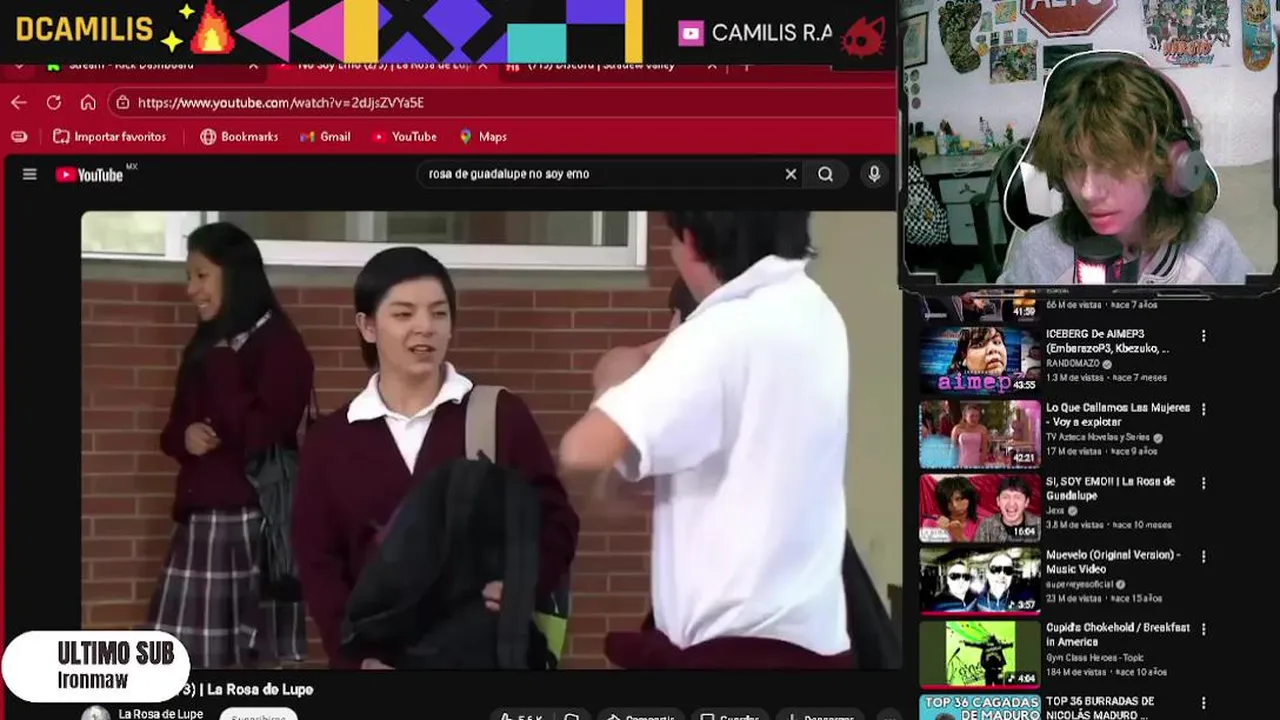The width and height of the screenshot is (1280, 720).
Task: Open options menu for ICEBERG De AIMEP3 video
Action: pos(1203,336)
